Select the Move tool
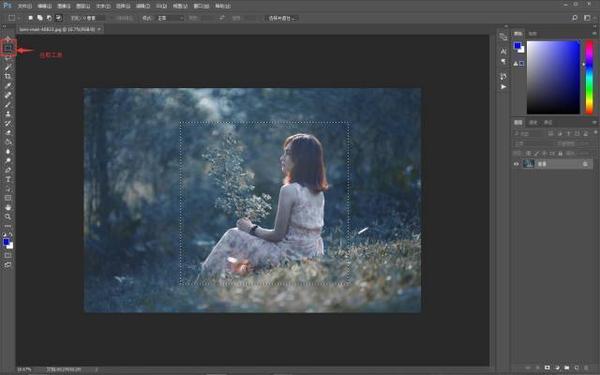Viewport: 600px width, 375px height. click(8, 39)
